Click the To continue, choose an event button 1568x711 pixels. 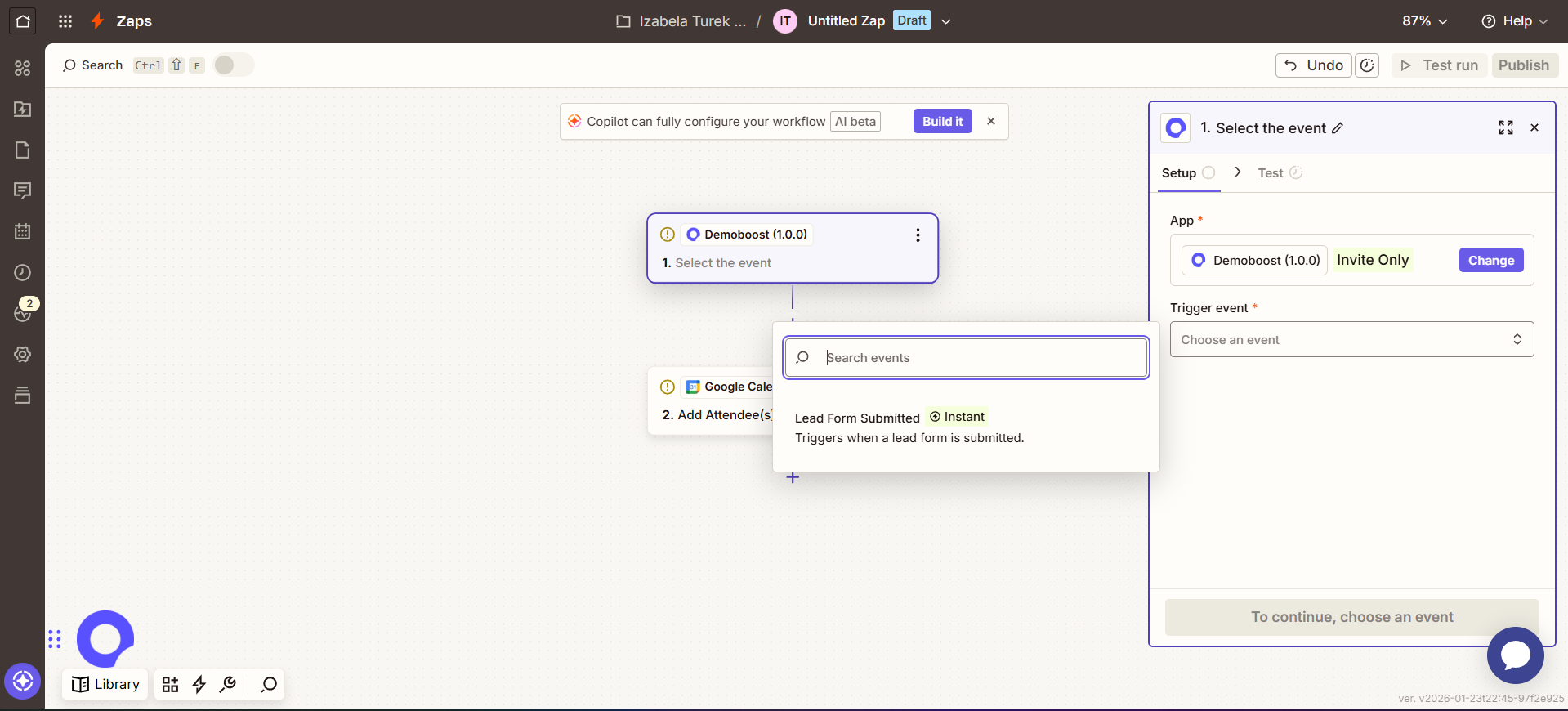(1351, 617)
